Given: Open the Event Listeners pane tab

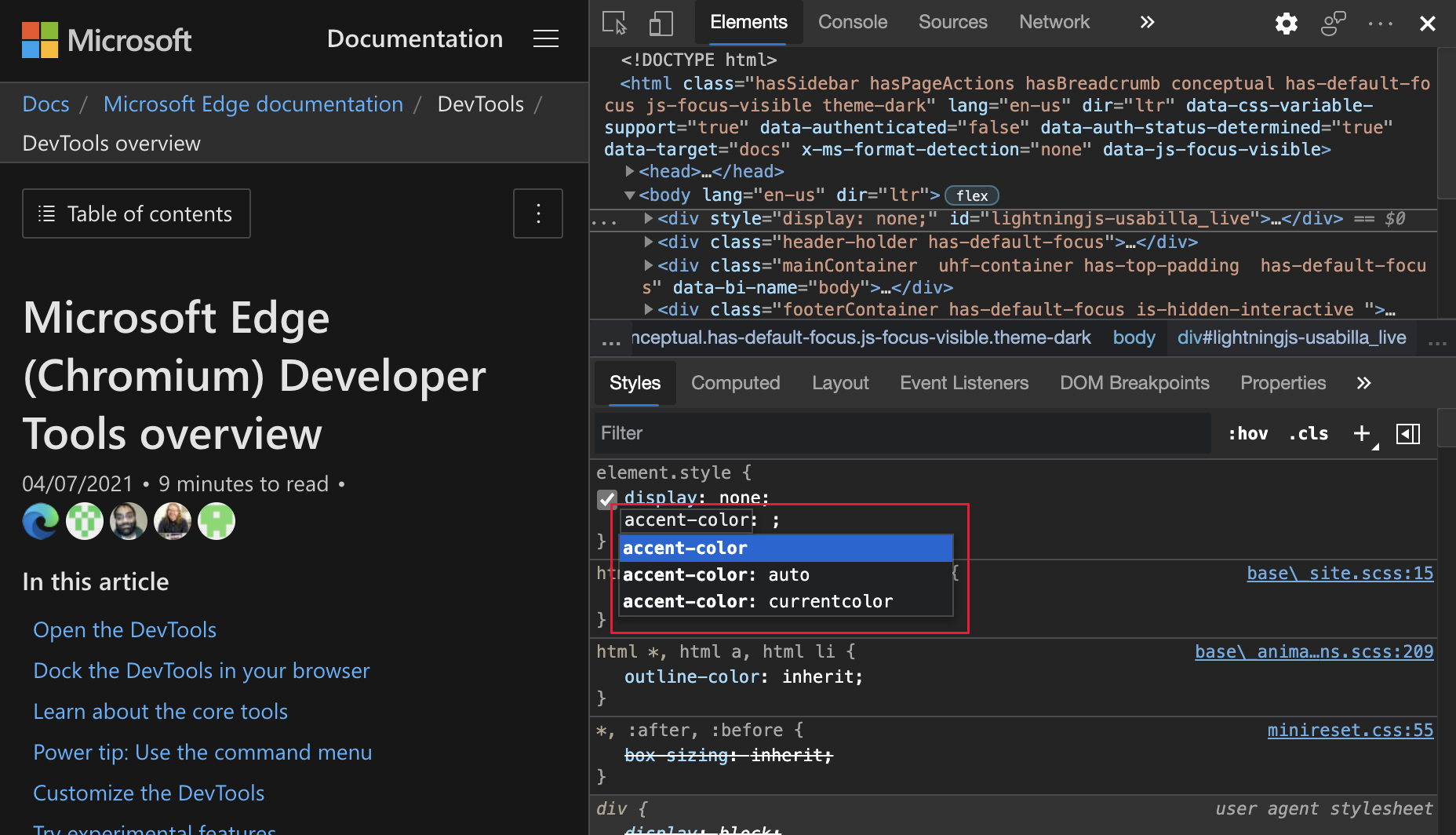Looking at the screenshot, I should click(x=964, y=383).
